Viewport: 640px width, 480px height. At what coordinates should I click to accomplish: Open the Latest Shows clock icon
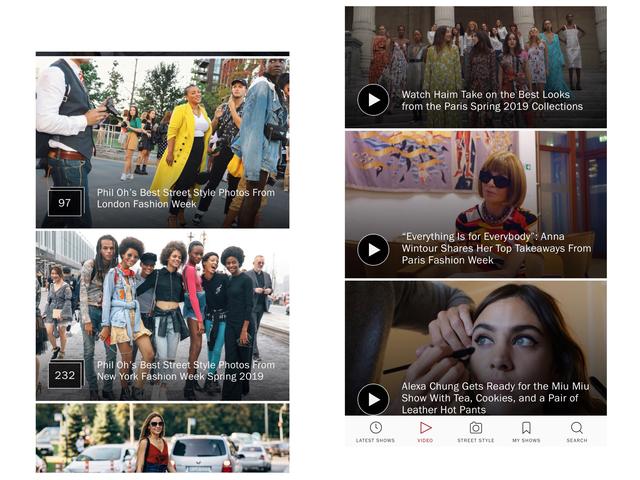pyautogui.click(x=376, y=428)
